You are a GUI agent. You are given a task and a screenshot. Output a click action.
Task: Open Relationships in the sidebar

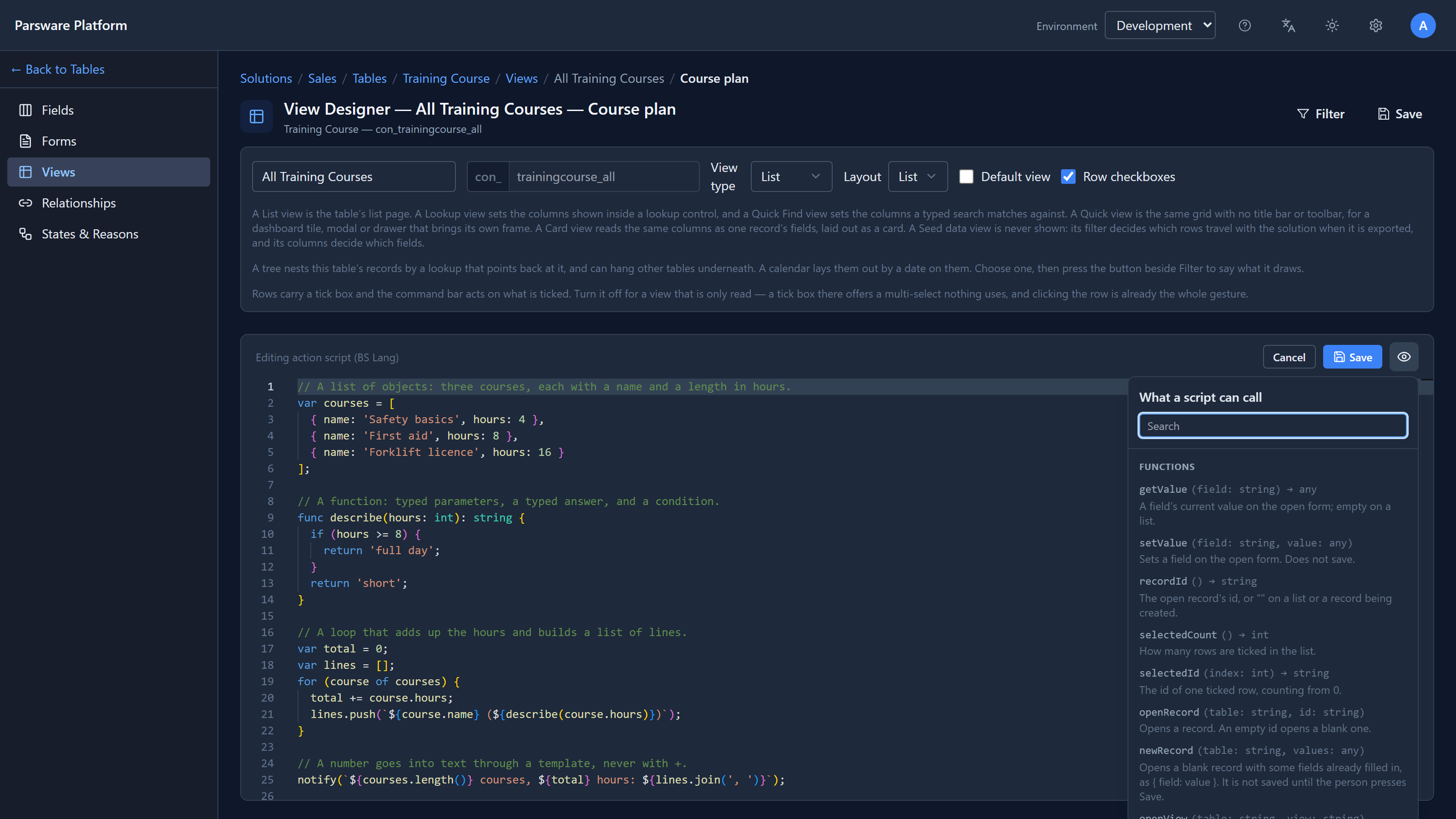point(109,203)
